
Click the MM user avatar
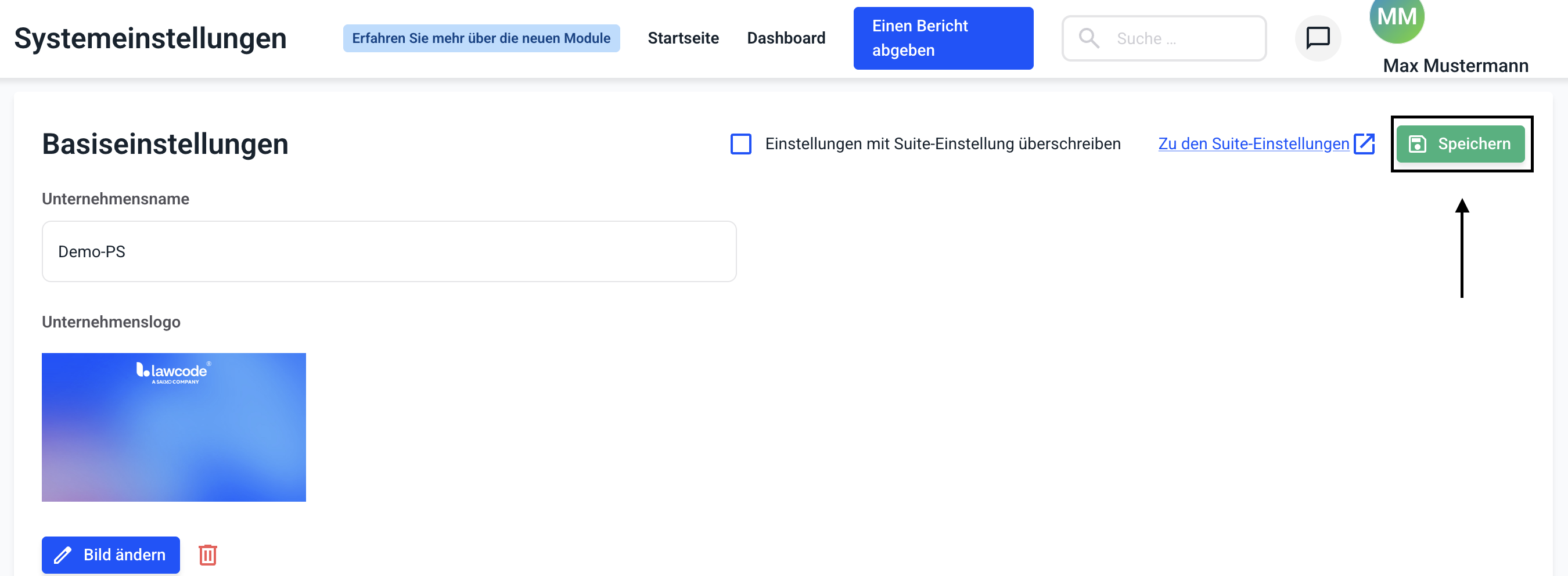1396,18
